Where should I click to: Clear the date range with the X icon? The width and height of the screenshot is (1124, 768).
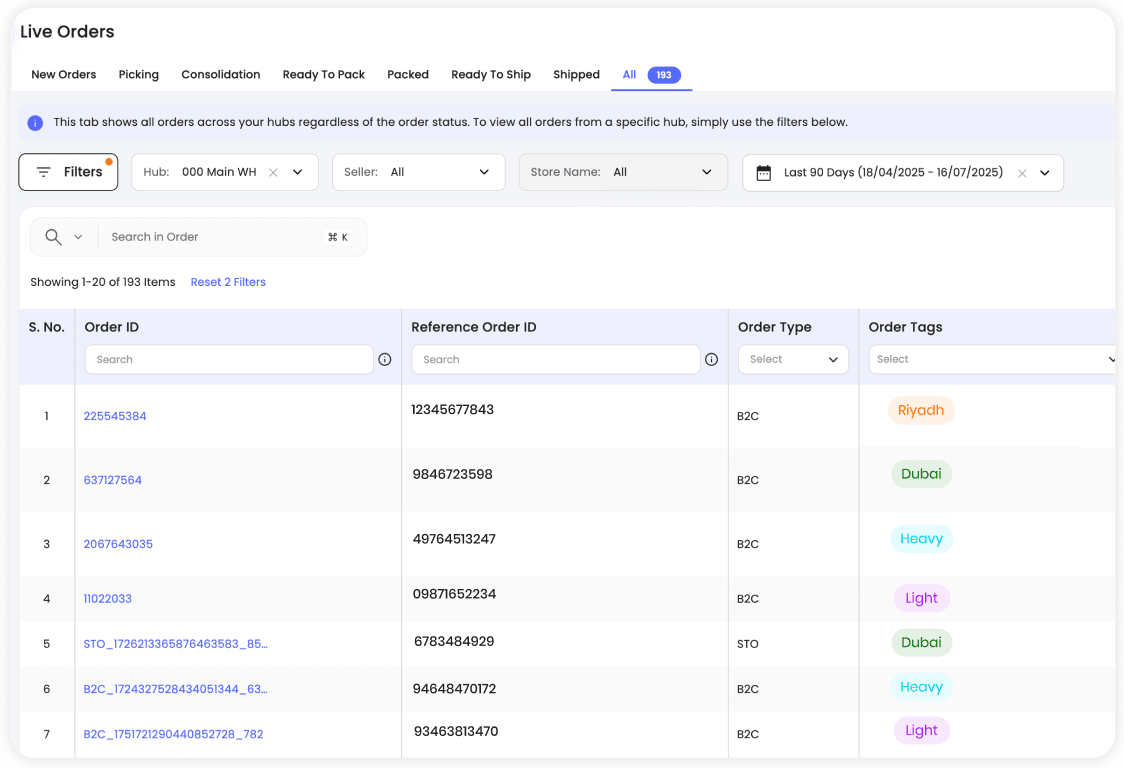click(x=1022, y=173)
